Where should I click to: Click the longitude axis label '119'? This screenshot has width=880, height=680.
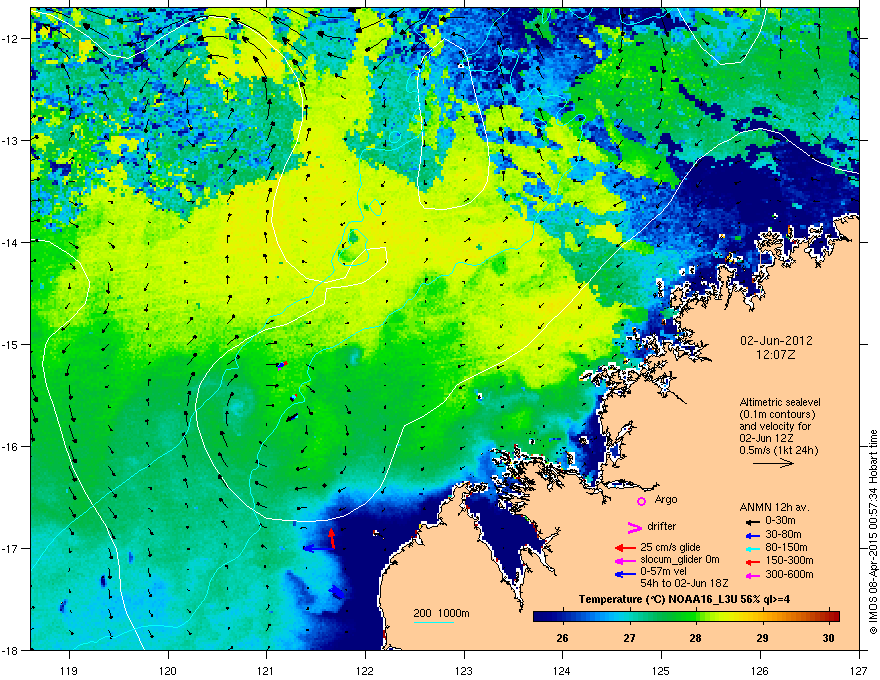coord(69,670)
